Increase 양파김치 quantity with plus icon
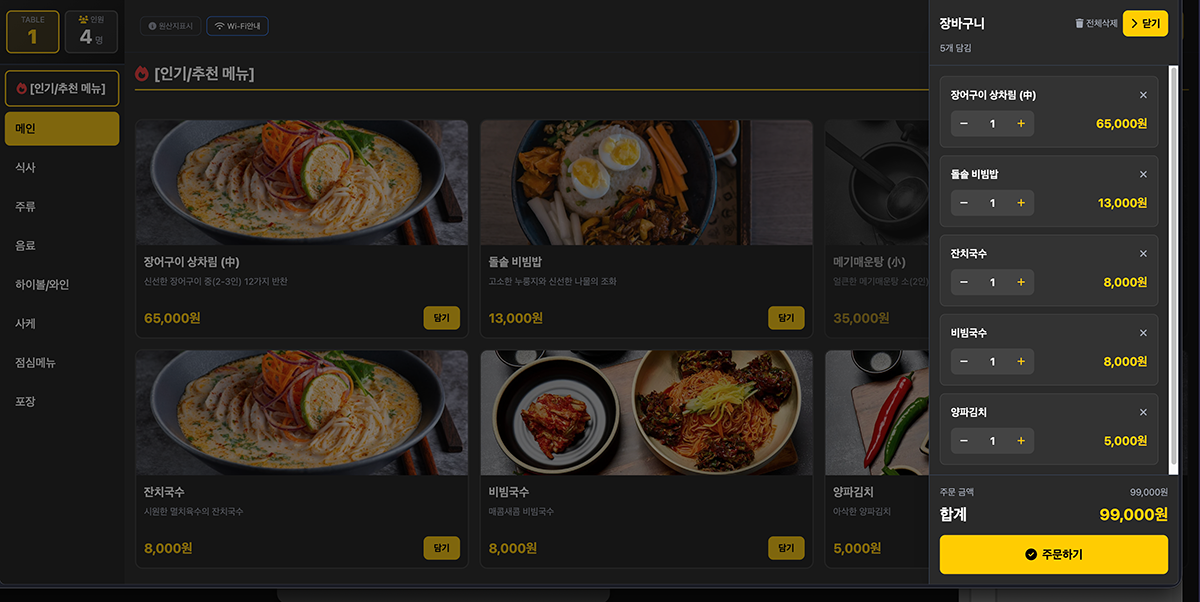1200x602 pixels. pos(1021,441)
